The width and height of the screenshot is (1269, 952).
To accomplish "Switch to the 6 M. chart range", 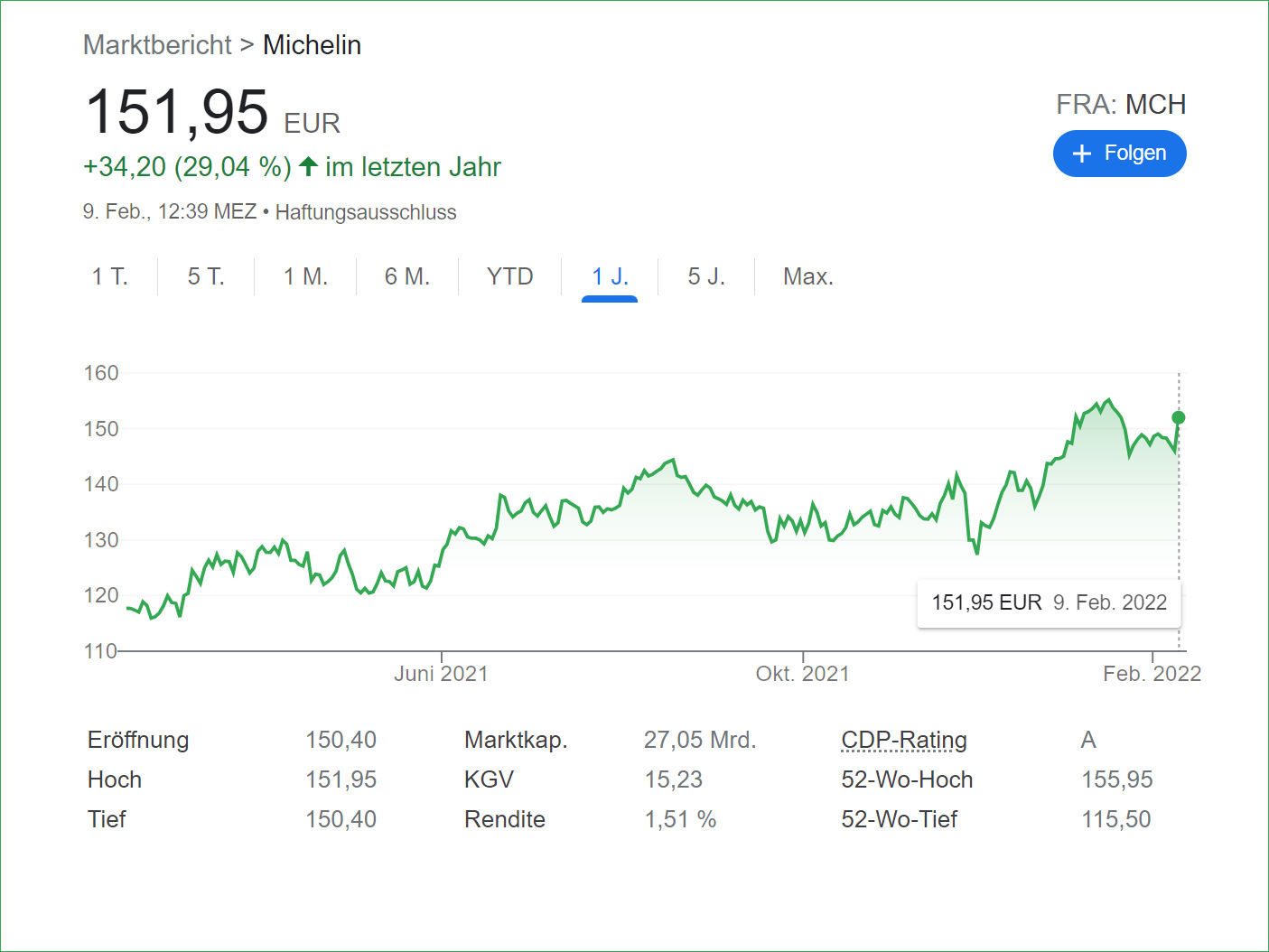I will point(407,276).
